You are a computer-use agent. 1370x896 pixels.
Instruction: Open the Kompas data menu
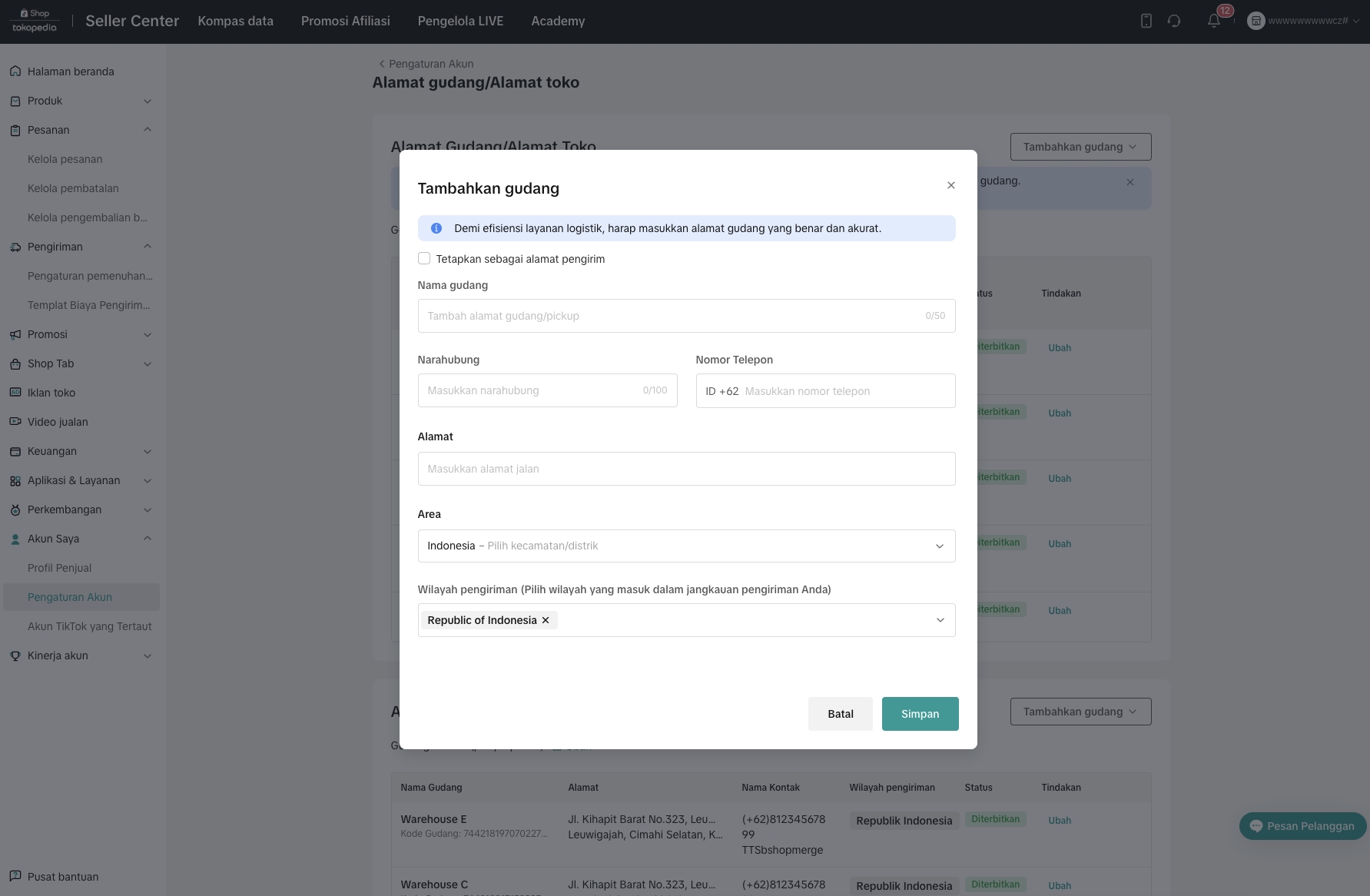tap(235, 22)
